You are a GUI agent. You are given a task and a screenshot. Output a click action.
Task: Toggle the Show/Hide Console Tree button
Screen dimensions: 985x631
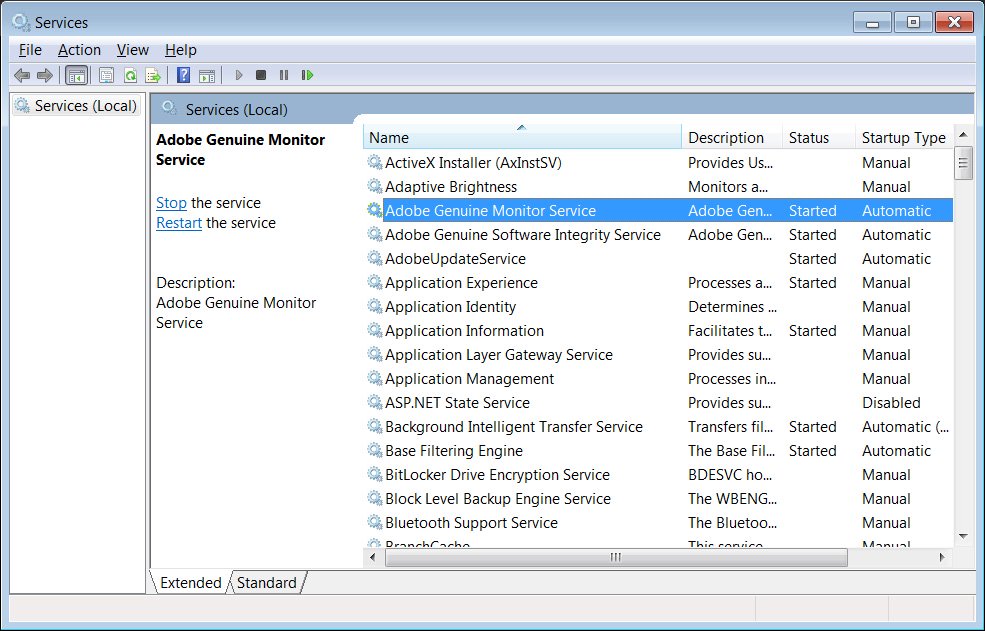click(x=77, y=75)
